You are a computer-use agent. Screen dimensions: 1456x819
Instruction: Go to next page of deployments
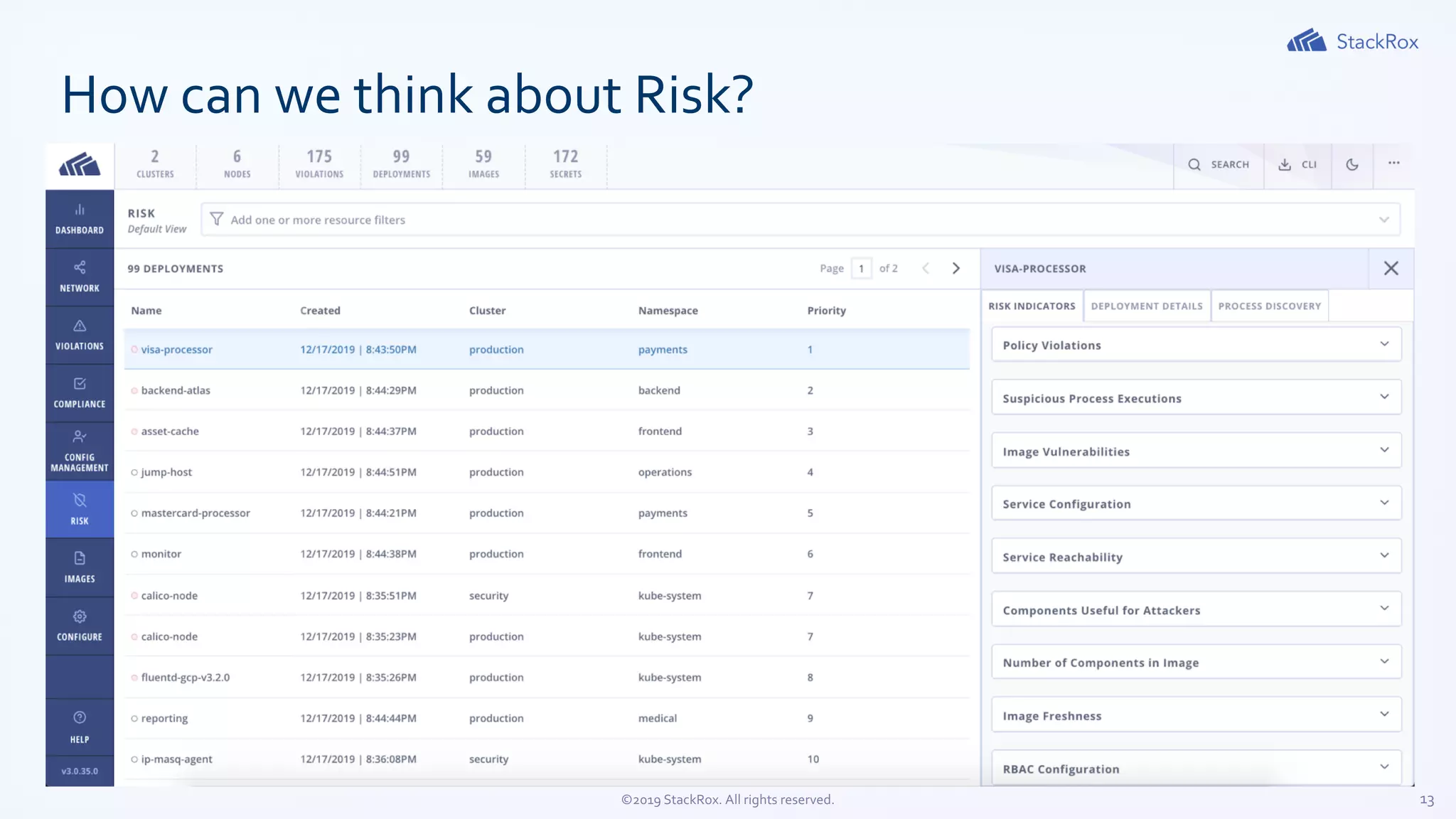956,268
